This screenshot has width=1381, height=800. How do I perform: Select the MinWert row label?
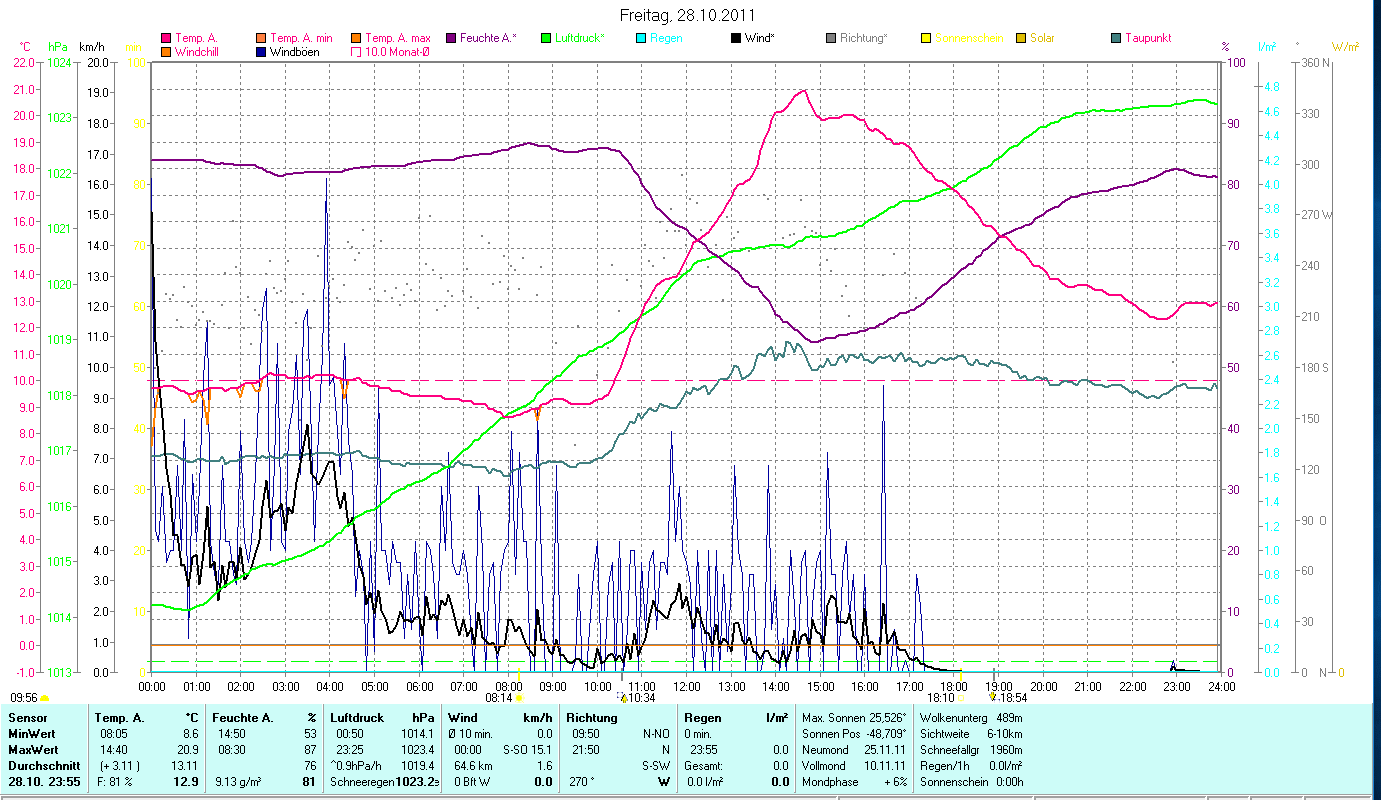[x=33, y=735]
